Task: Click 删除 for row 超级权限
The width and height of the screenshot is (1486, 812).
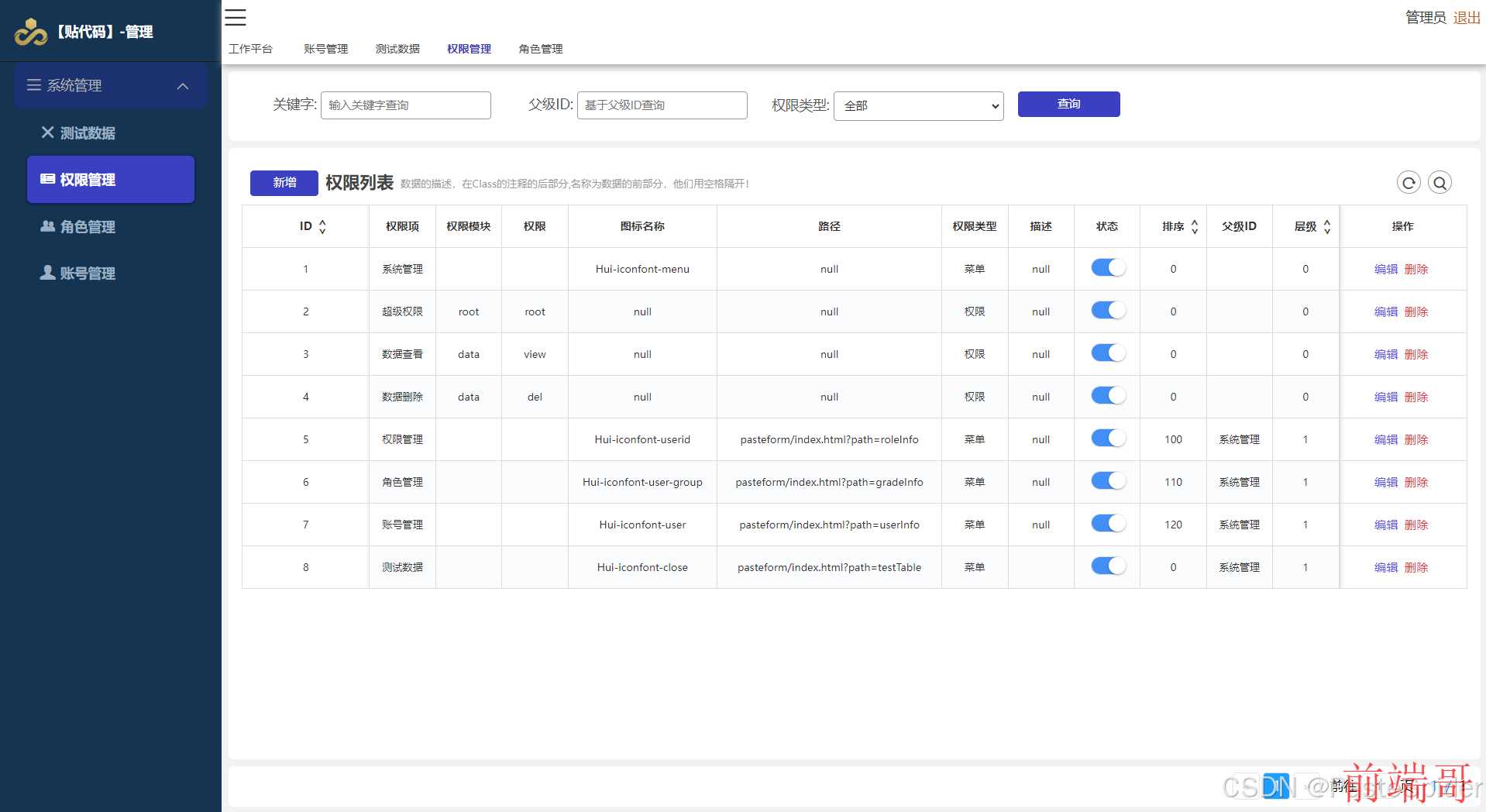Action: point(1416,311)
